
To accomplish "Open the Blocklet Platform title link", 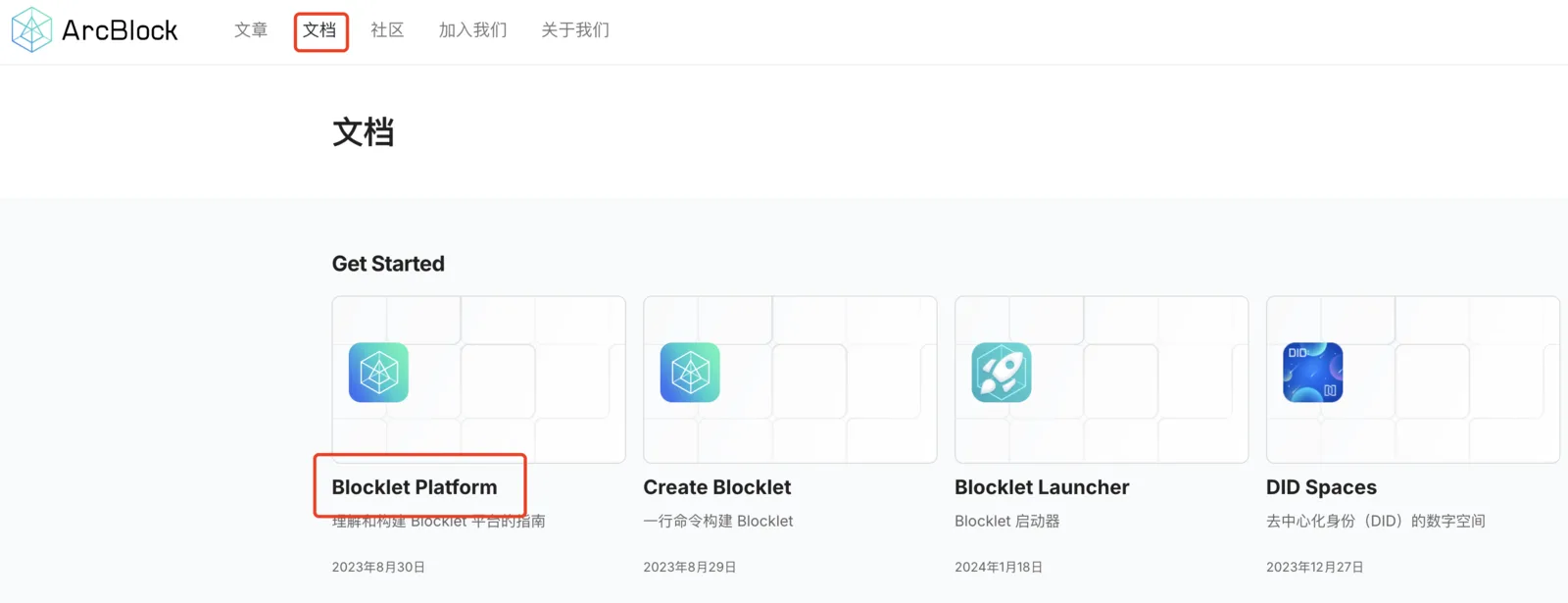I will pos(415,487).
